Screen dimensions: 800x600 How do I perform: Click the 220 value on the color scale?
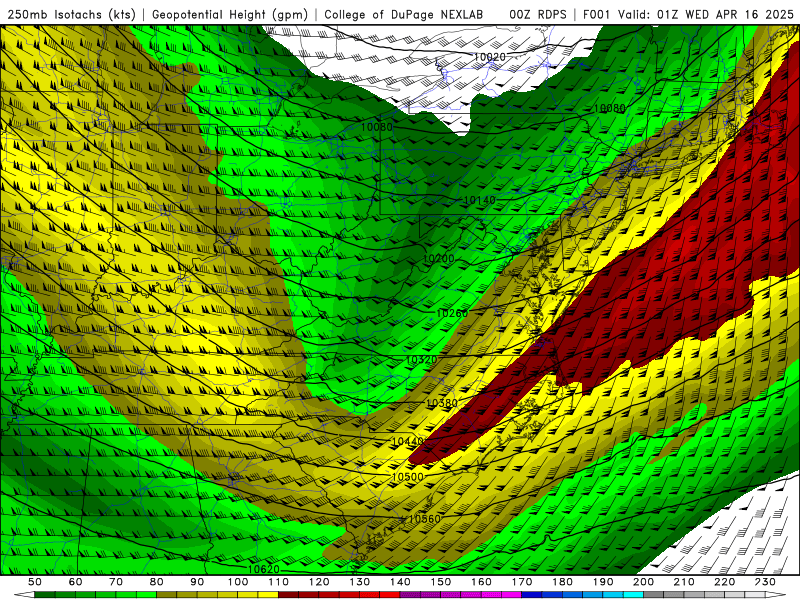click(724, 582)
